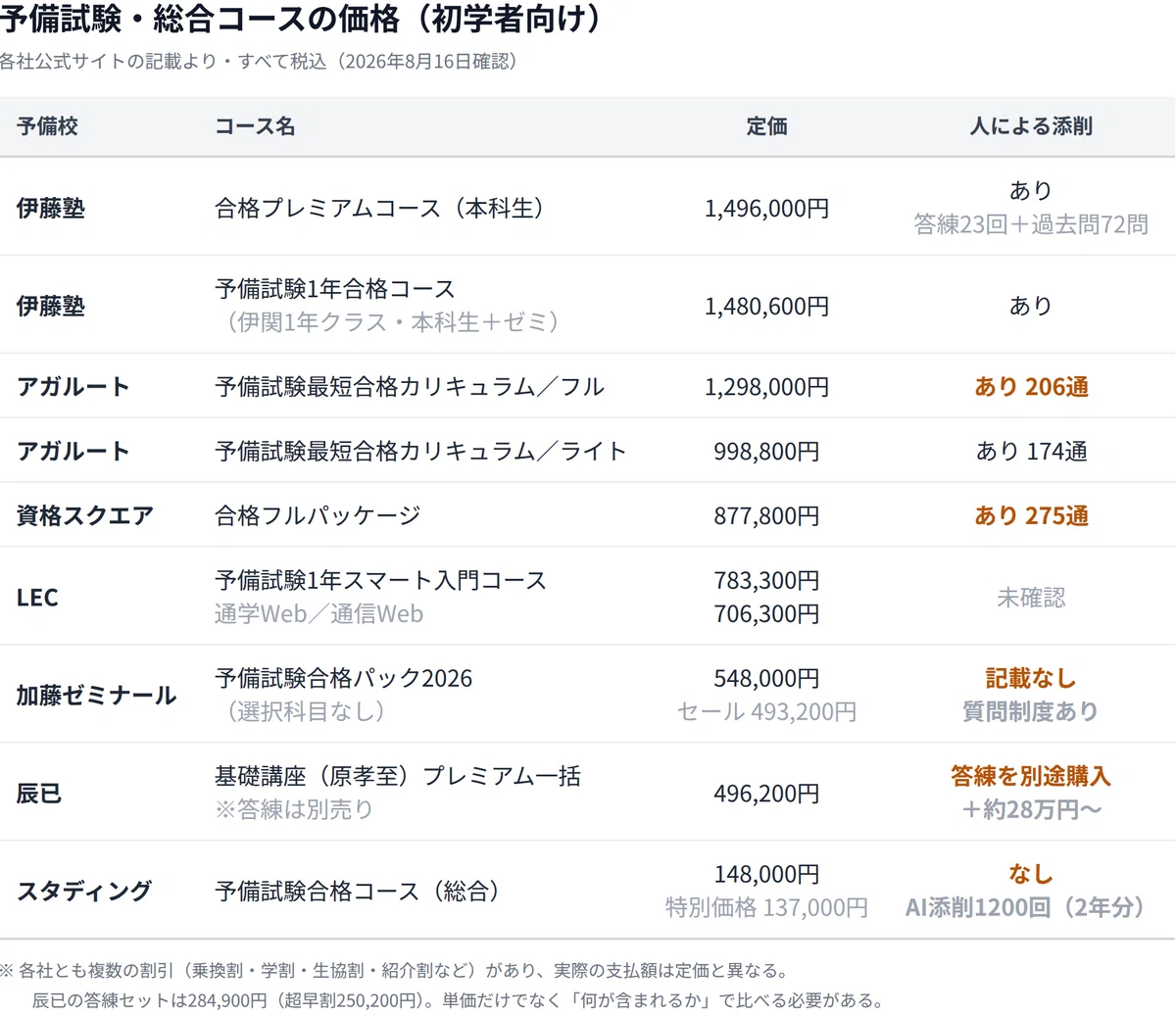Click the highlighted なし for スタディング
Viewport: 1176px width, 1016px height.
1031,875
